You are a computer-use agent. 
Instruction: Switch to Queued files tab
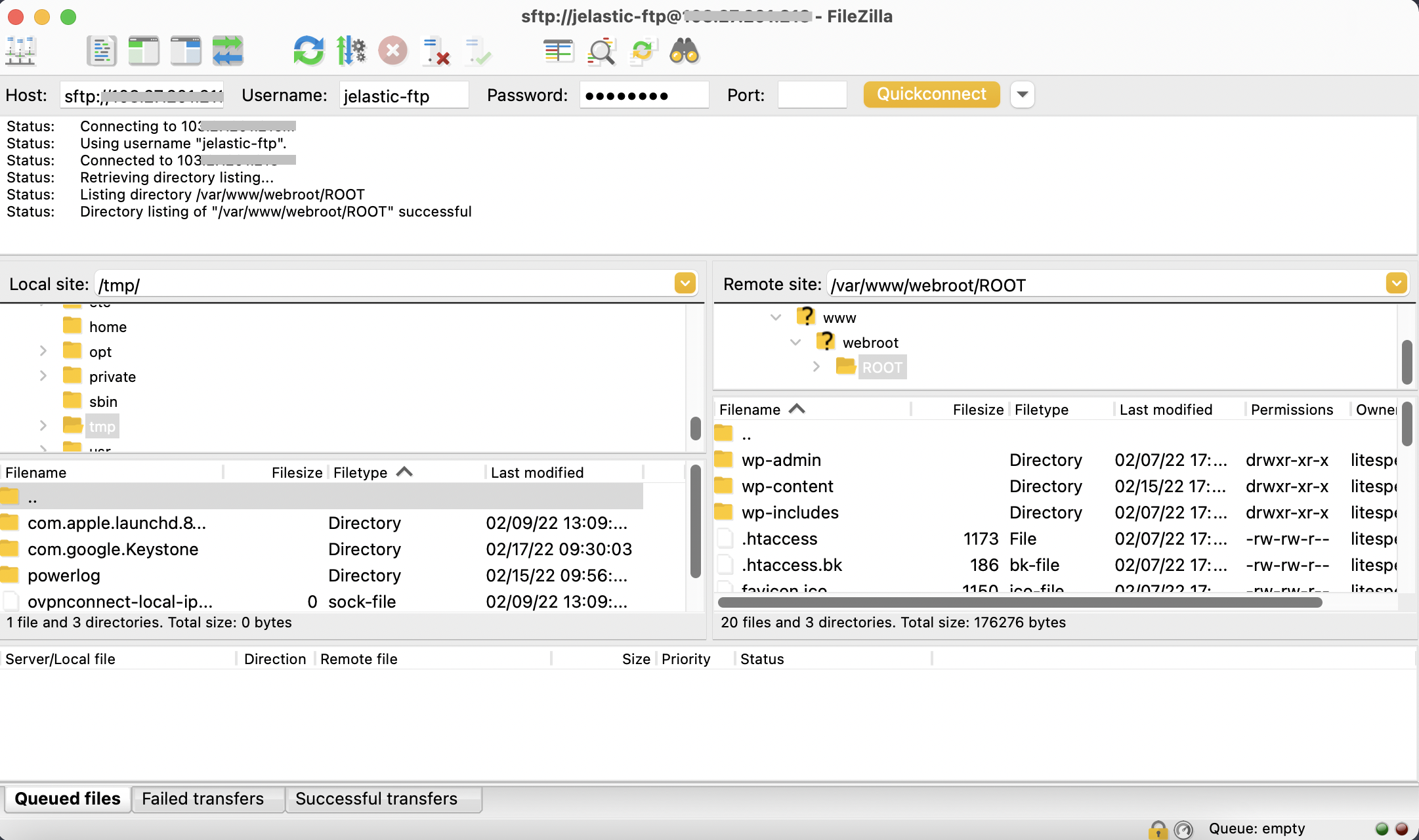click(x=68, y=799)
